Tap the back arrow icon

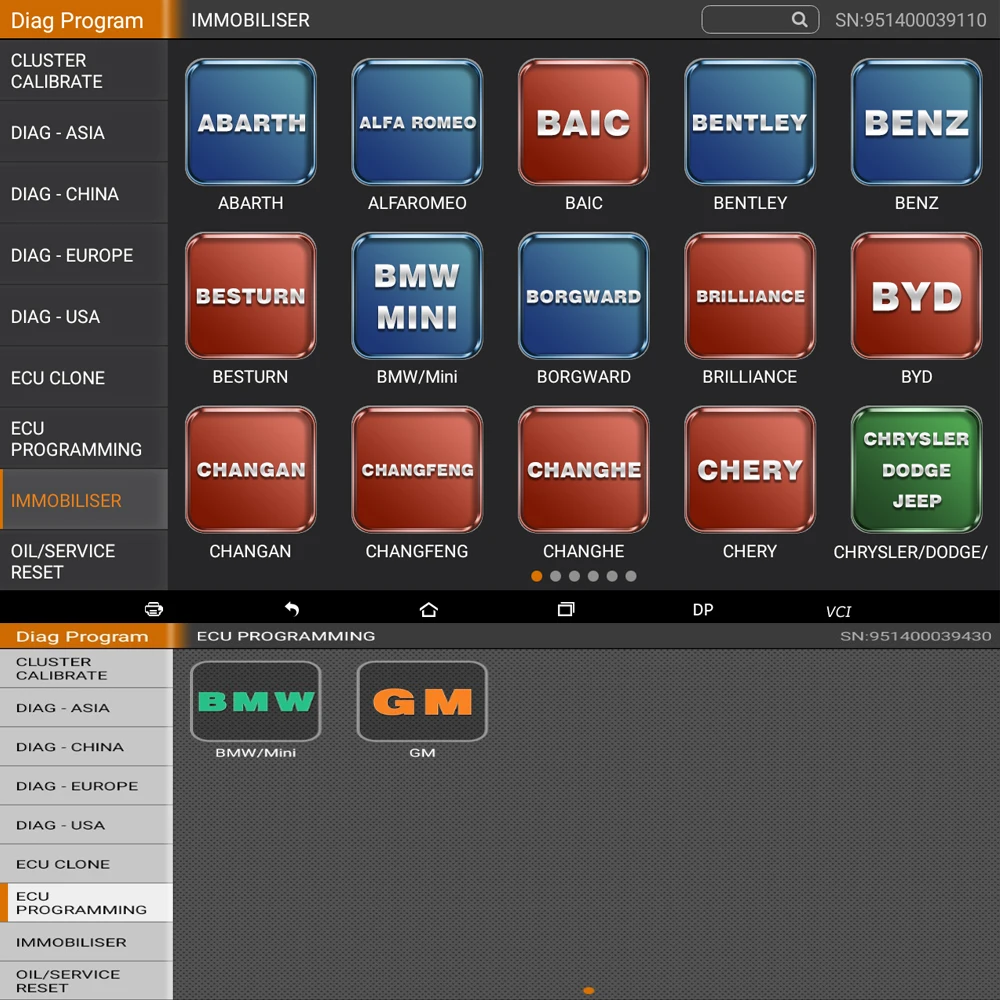(291, 609)
